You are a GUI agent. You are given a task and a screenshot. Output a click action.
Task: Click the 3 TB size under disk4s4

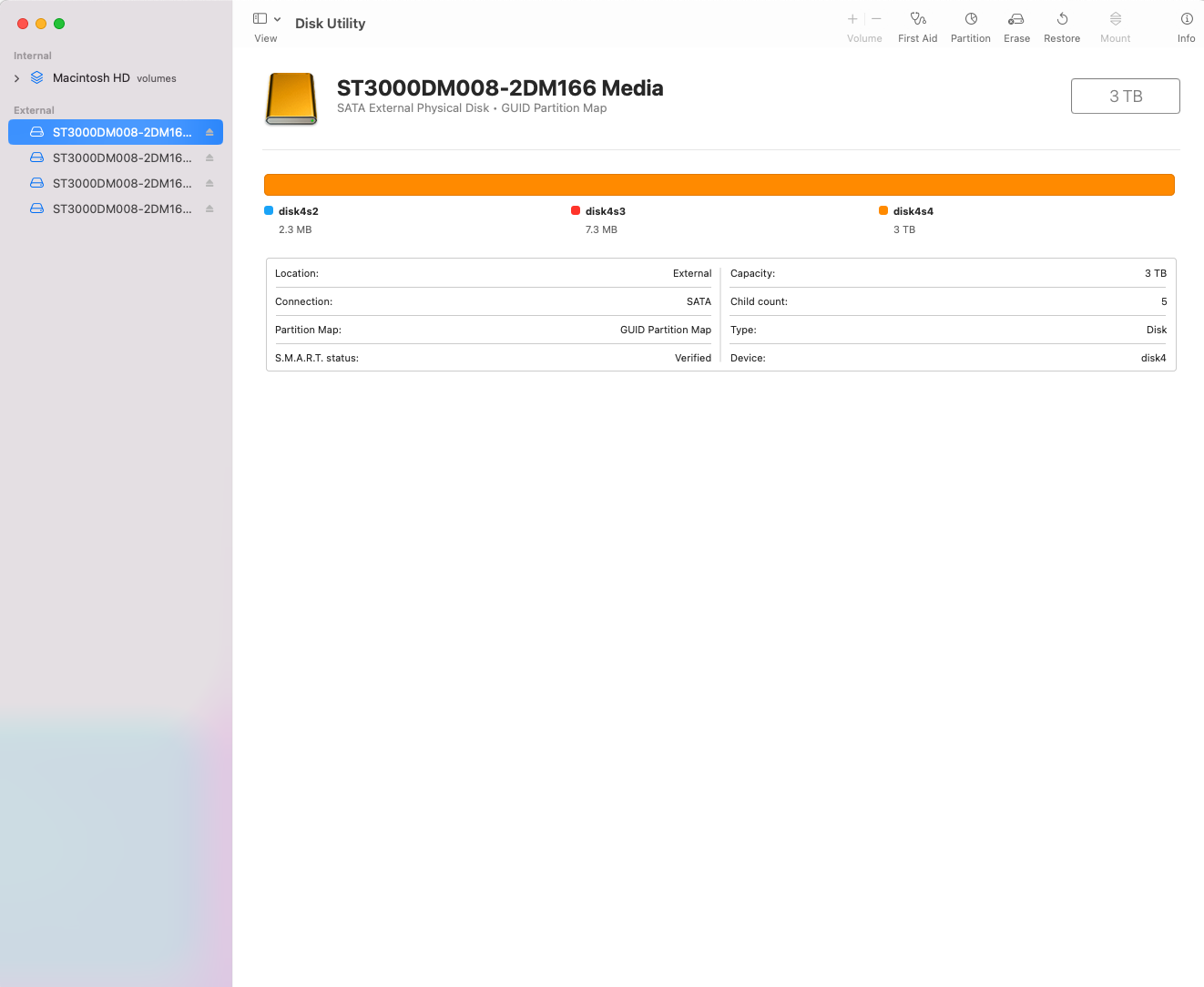pos(904,229)
